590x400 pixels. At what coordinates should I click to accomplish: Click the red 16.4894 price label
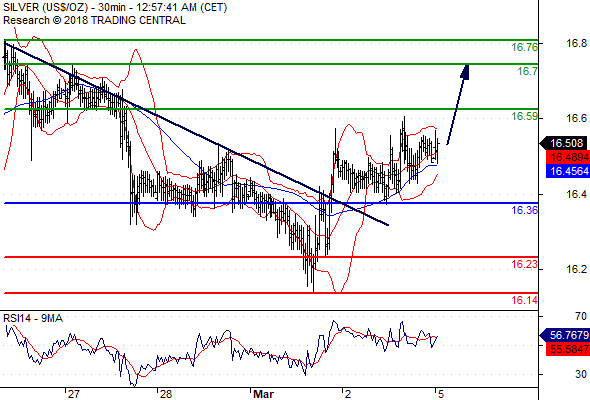click(567, 157)
